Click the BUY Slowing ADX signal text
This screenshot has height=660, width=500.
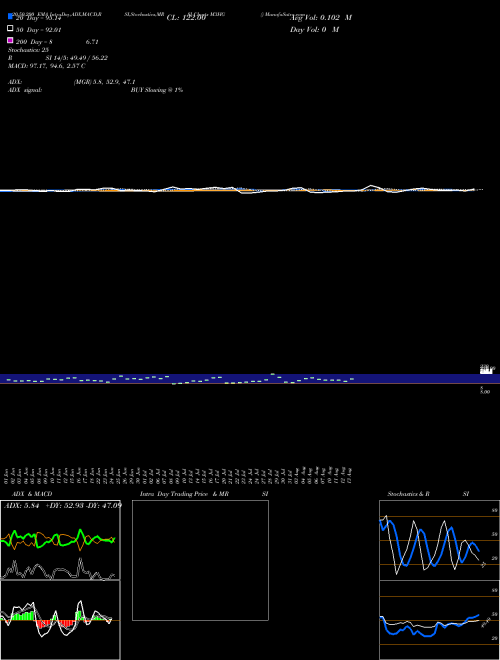tap(157, 90)
